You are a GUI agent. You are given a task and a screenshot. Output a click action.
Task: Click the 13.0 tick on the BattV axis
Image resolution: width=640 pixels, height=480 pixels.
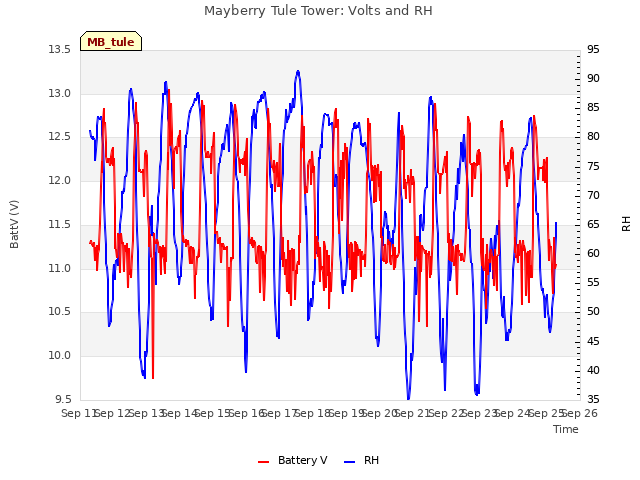point(60,93)
